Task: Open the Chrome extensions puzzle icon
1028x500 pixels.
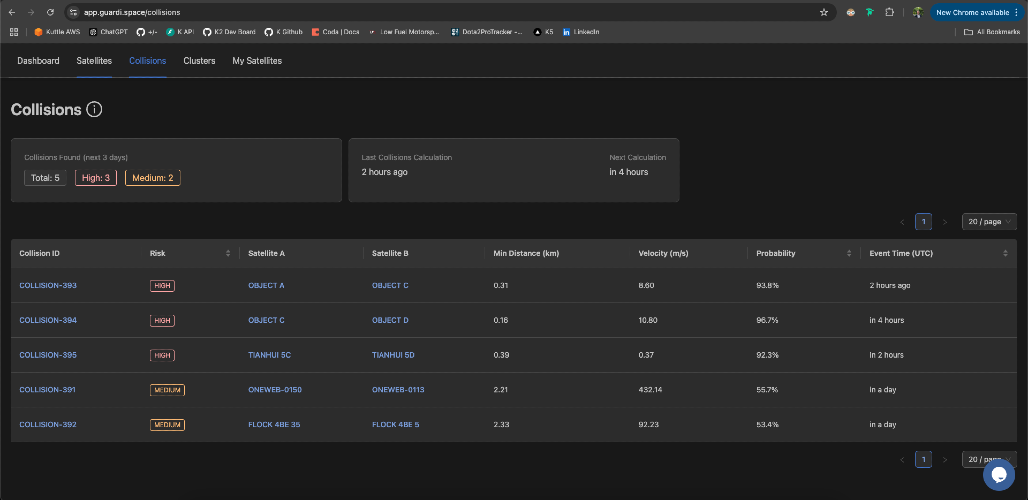Action: (889, 12)
